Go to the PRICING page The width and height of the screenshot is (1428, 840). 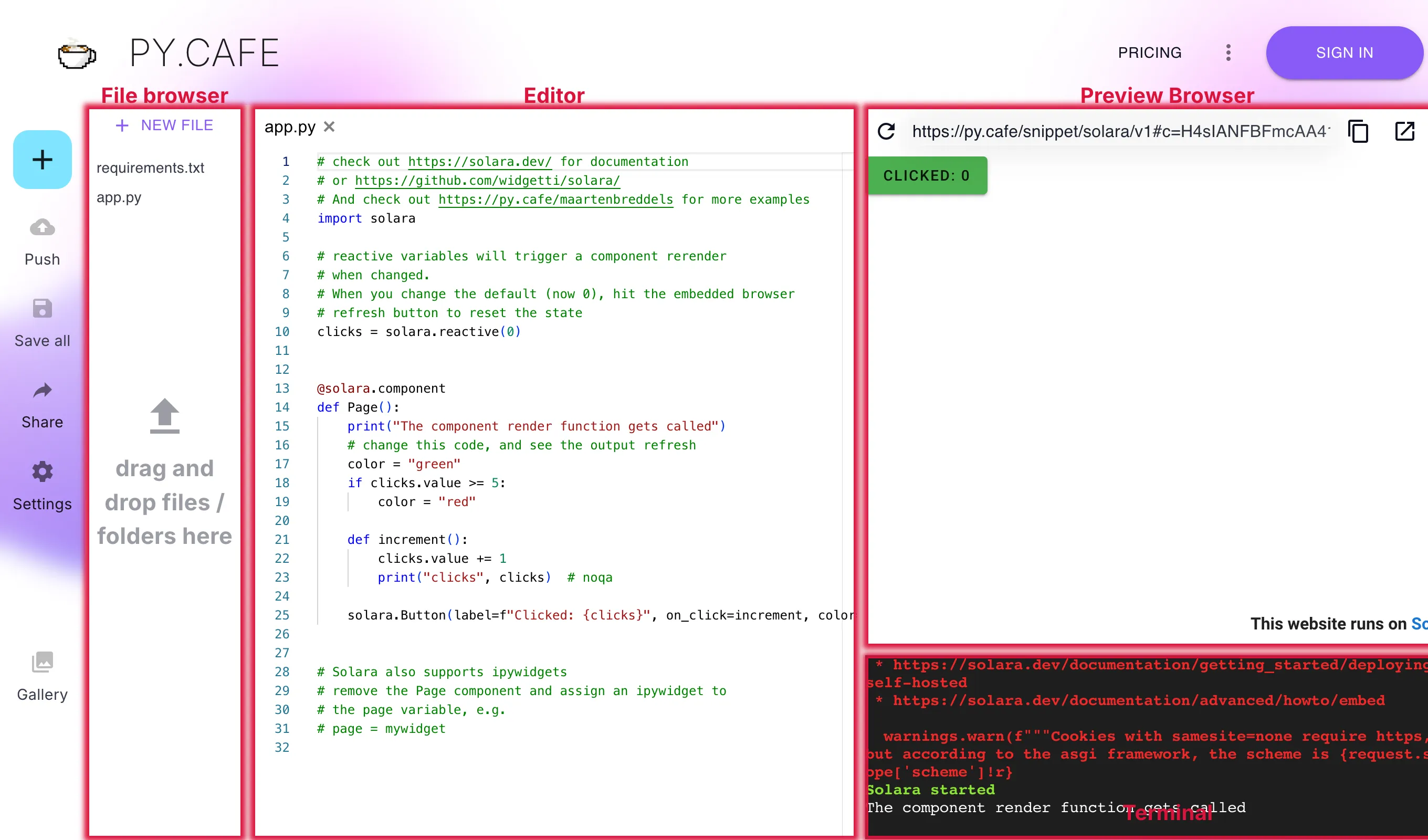pos(1149,52)
